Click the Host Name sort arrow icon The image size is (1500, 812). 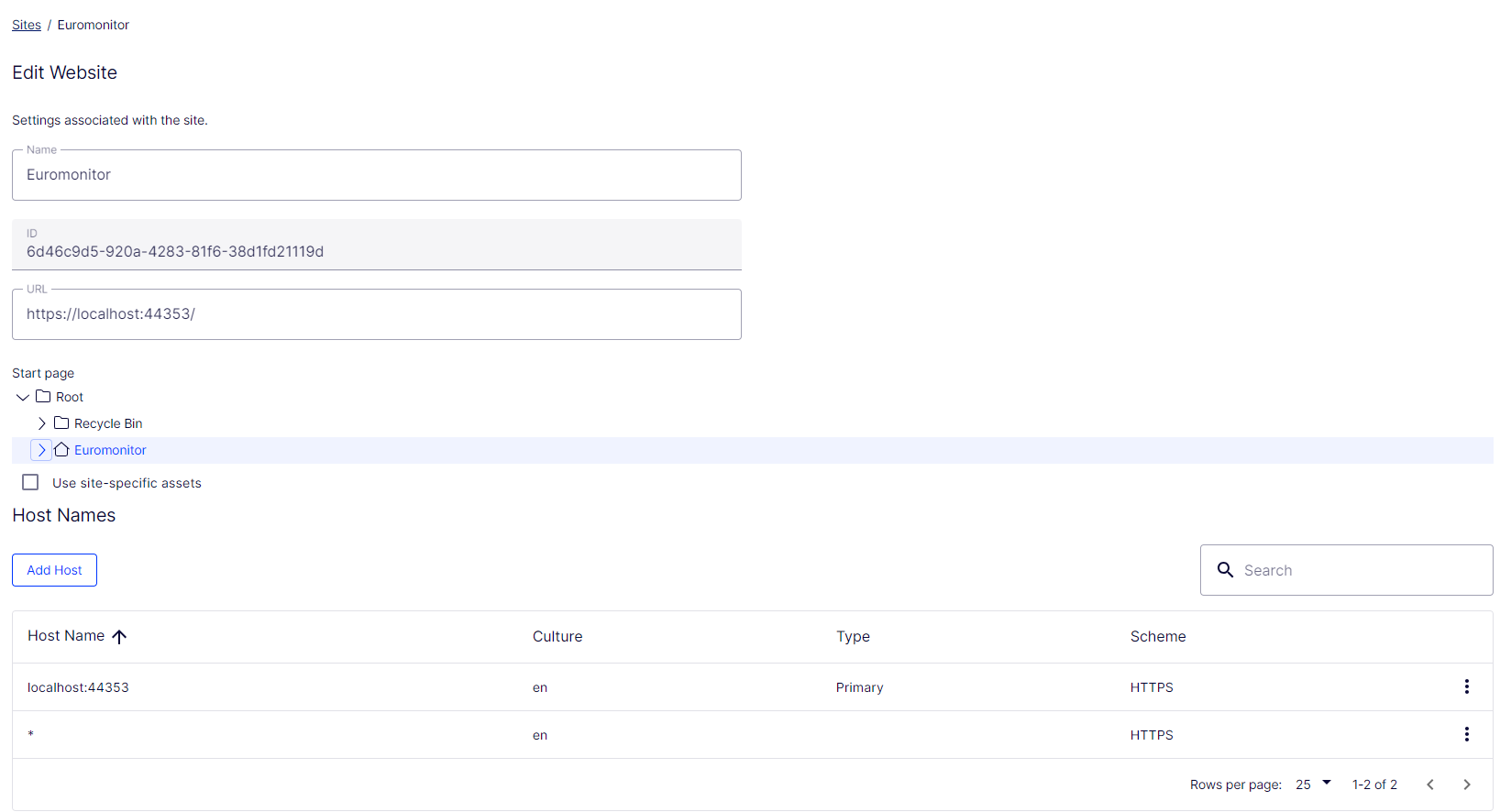[x=119, y=637]
